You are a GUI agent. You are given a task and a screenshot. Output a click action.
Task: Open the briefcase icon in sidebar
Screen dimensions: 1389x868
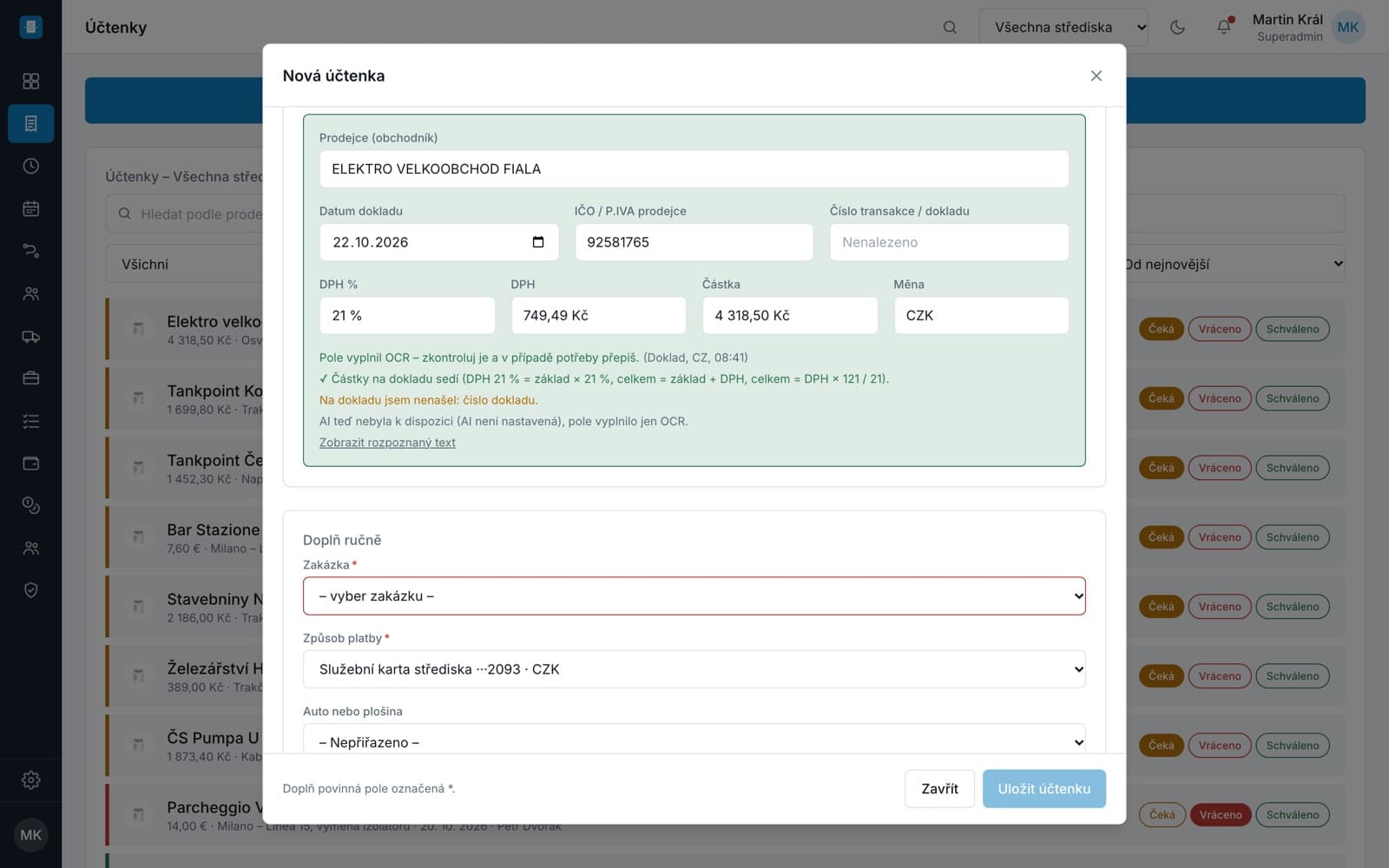coord(30,378)
